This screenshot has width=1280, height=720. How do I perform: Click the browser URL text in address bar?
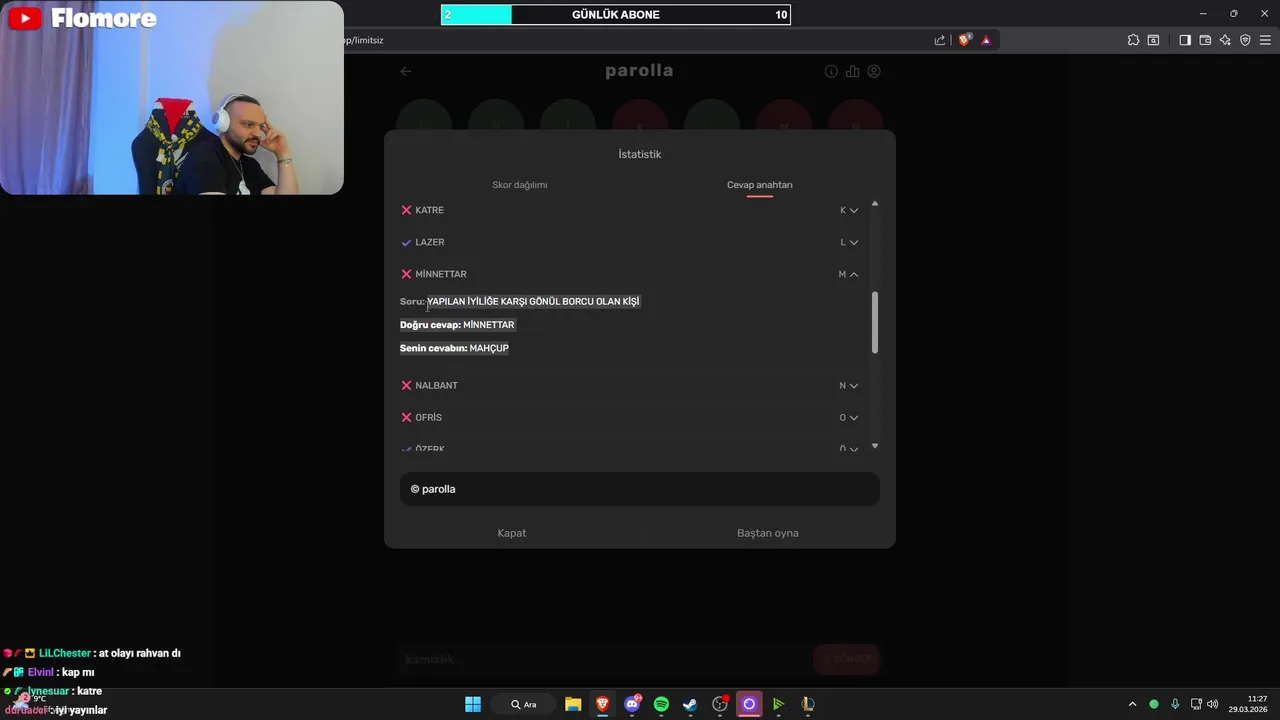364,40
